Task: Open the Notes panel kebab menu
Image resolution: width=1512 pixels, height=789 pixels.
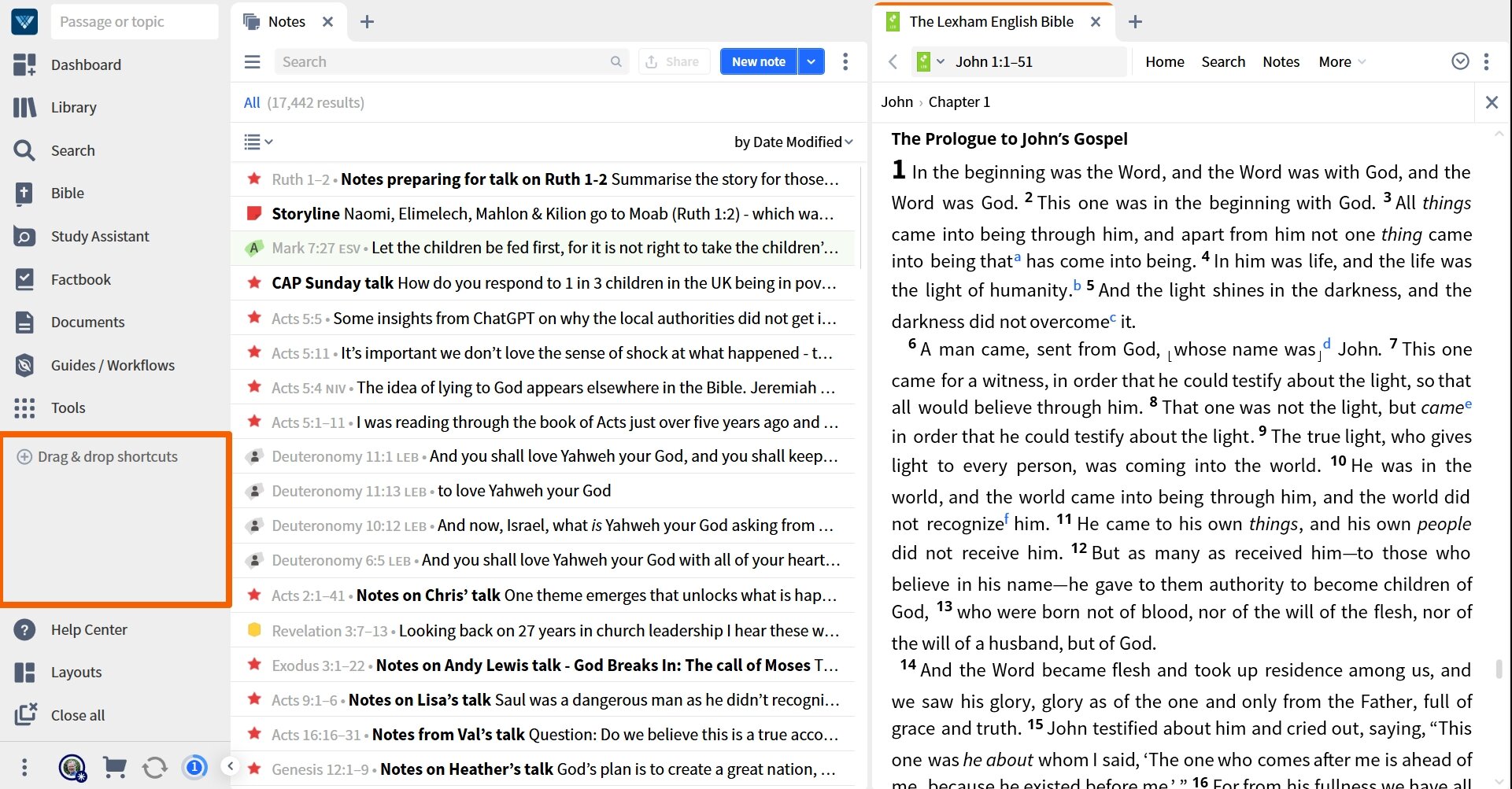Action: pos(845,61)
